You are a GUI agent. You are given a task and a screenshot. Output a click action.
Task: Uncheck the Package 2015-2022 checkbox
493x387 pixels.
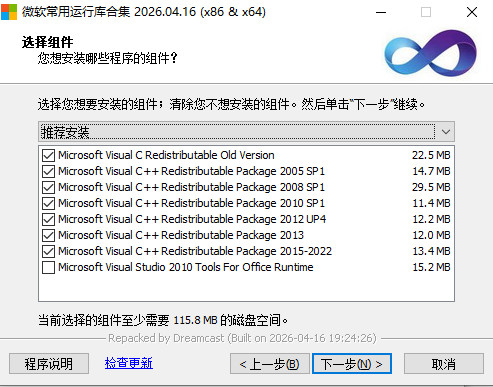(49, 251)
